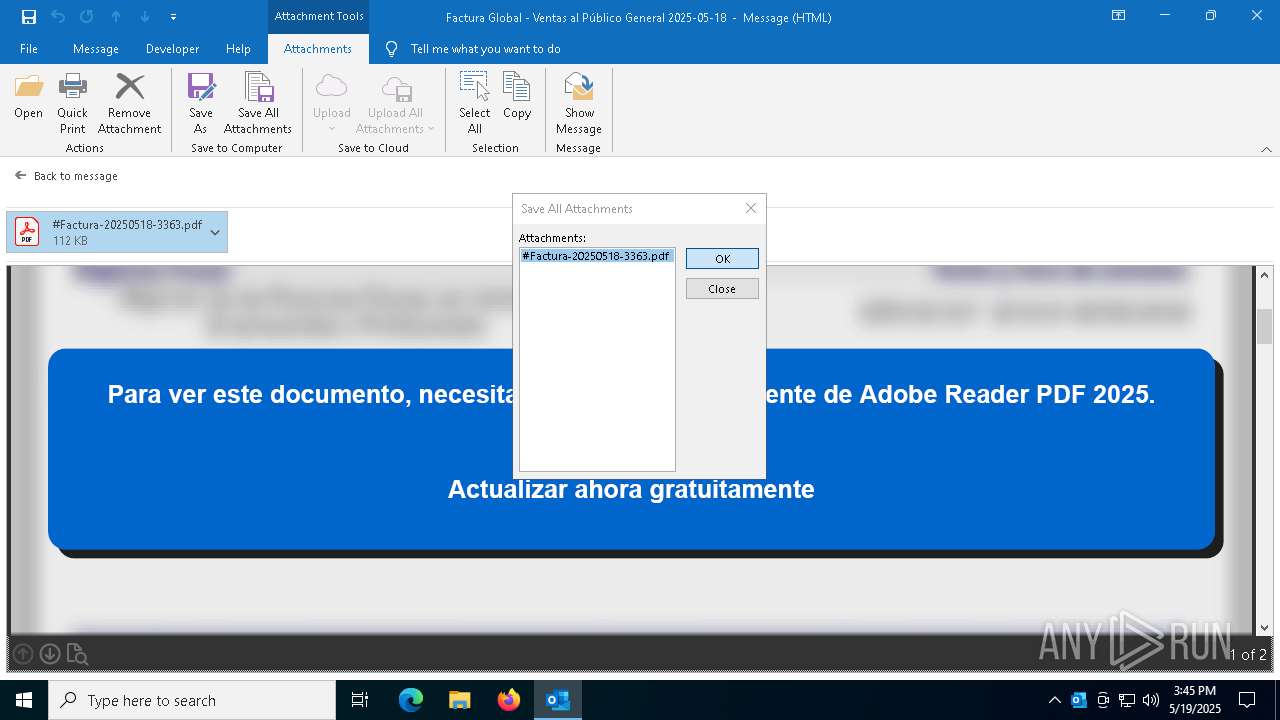
Task: Click the Undo arrow in quick access
Action: click(x=58, y=17)
